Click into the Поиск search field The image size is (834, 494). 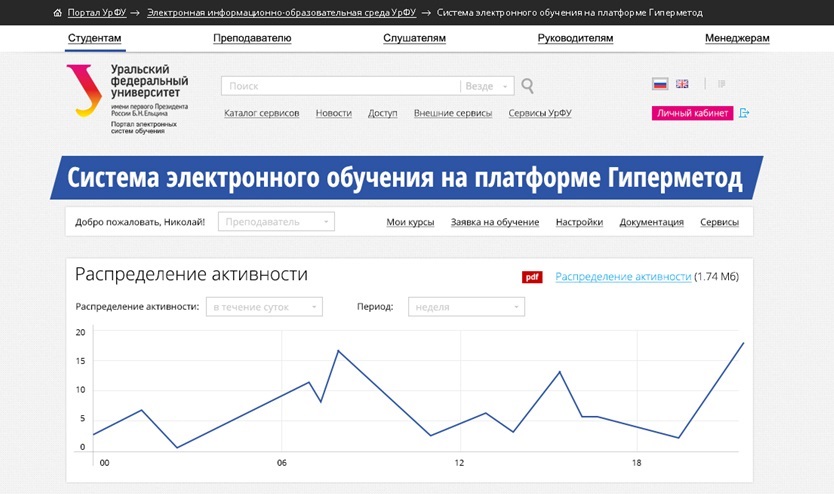(340, 86)
